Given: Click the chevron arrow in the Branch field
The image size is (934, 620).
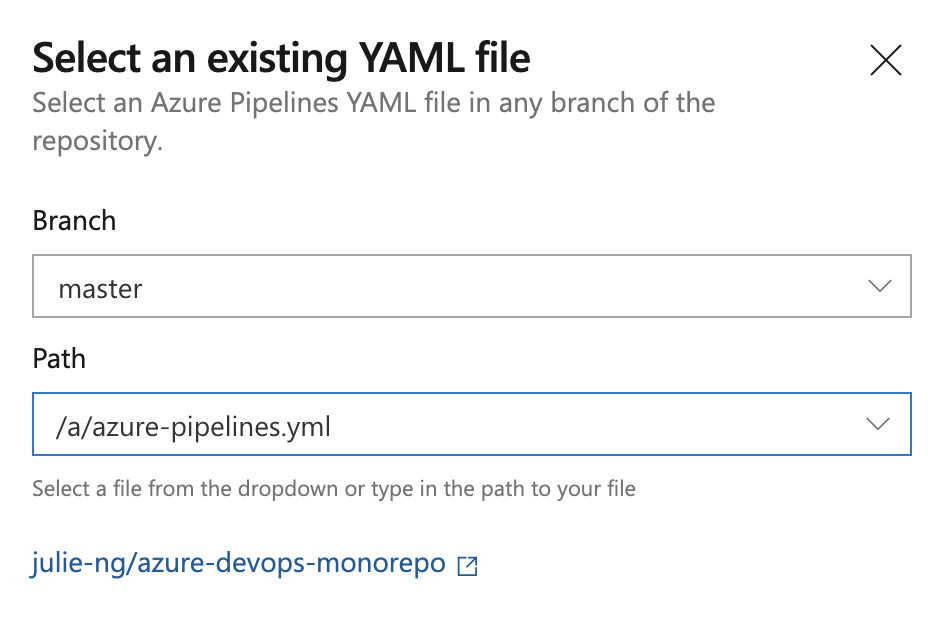Looking at the screenshot, I should coord(880,287).
